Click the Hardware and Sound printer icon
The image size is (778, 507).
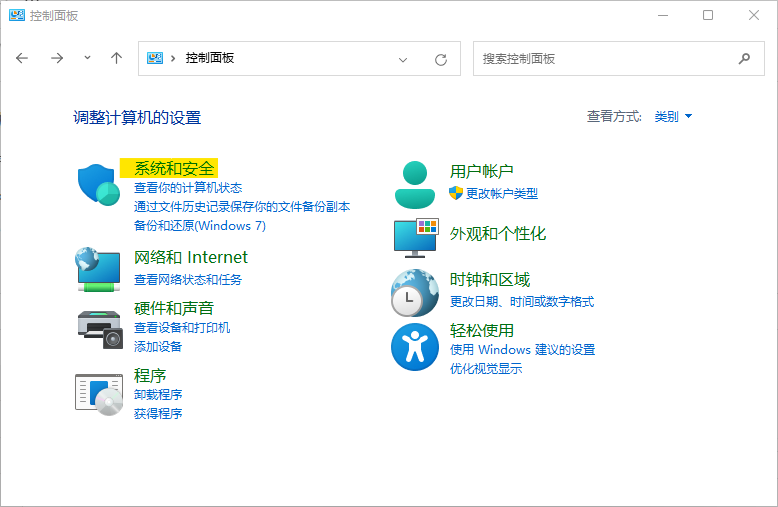98,325
